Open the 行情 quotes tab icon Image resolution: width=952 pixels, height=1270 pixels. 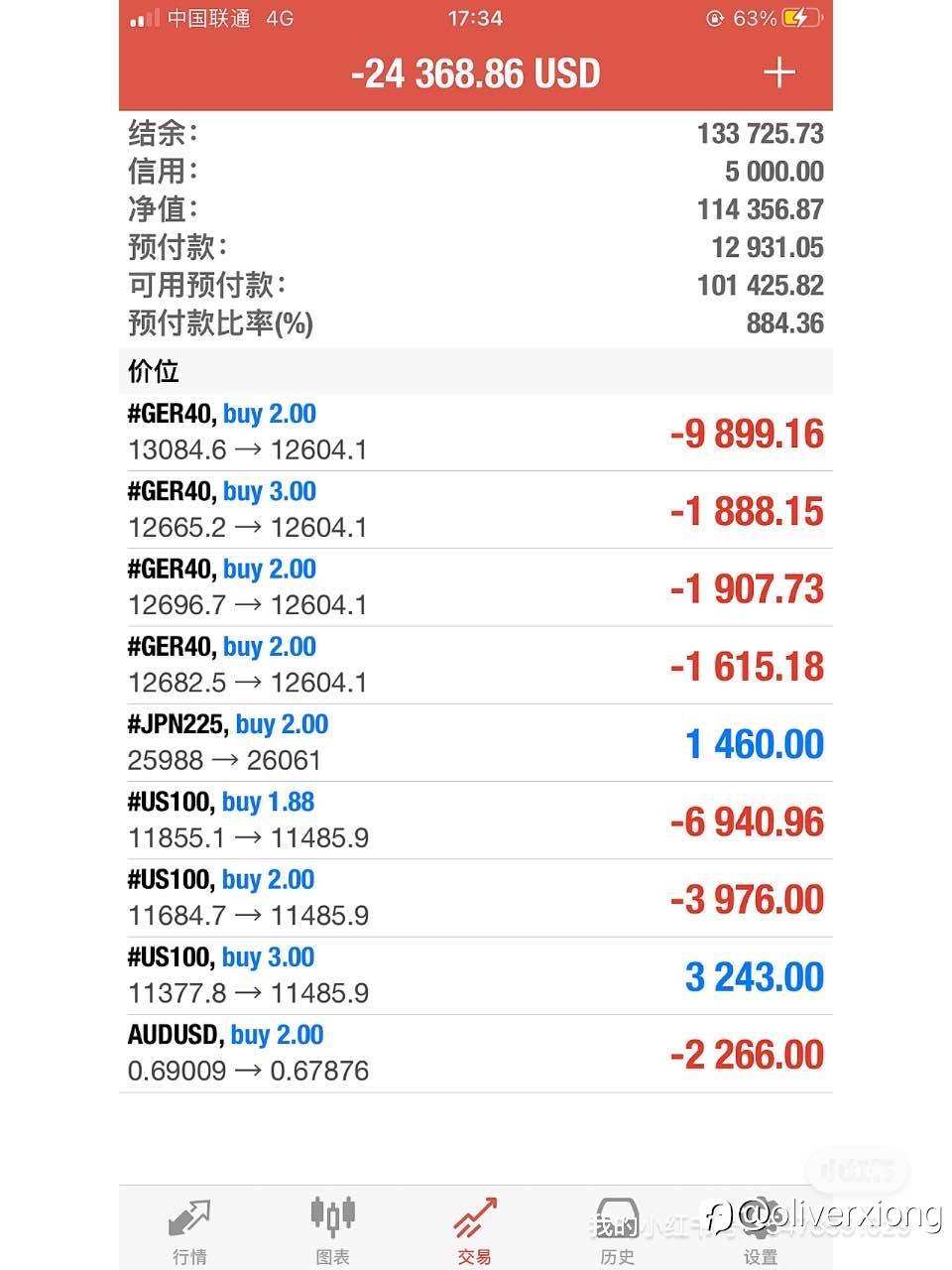pos(189,1217)
